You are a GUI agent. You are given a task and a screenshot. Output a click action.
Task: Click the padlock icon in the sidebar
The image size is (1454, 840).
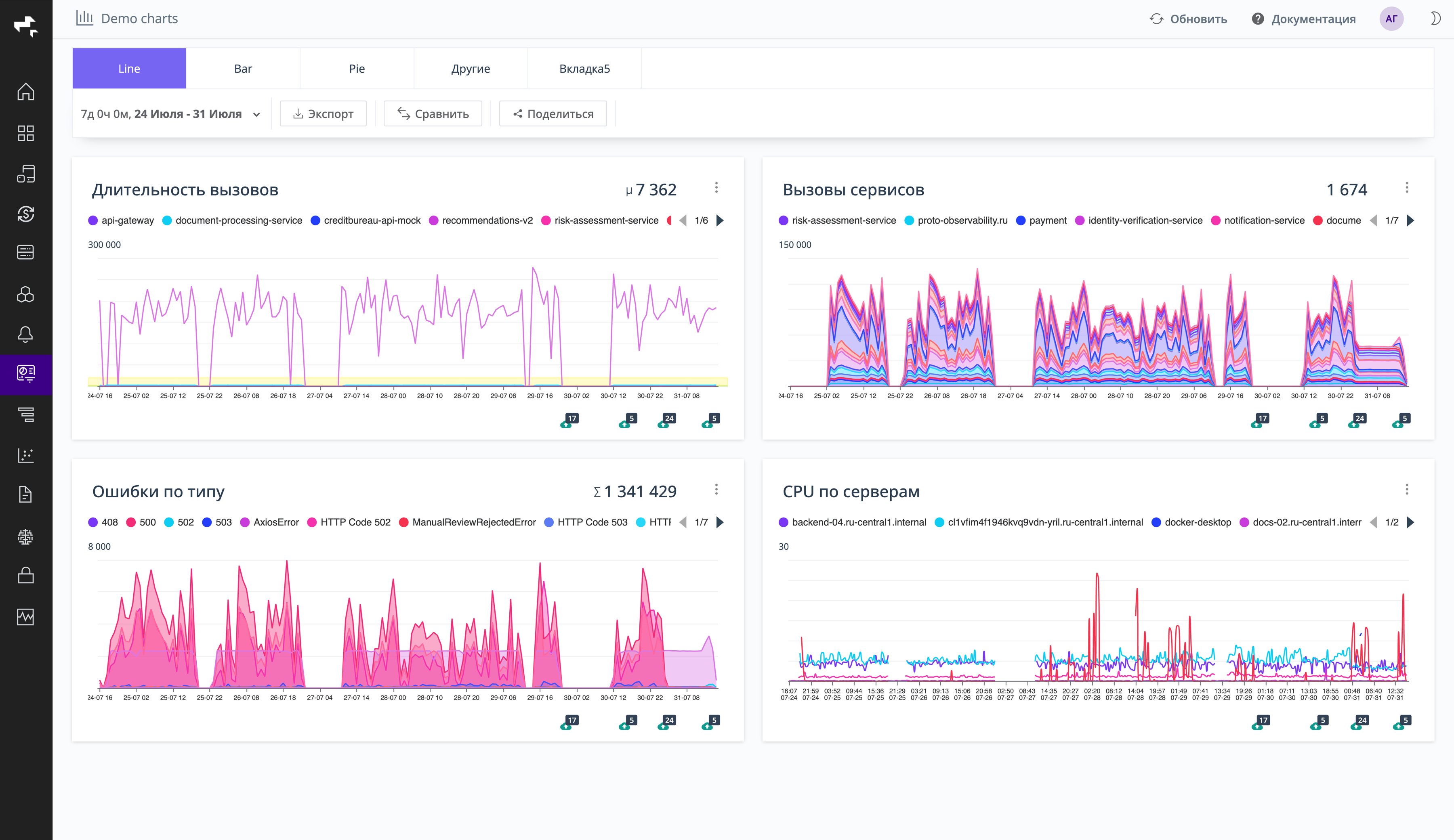(x=26, y=575)
